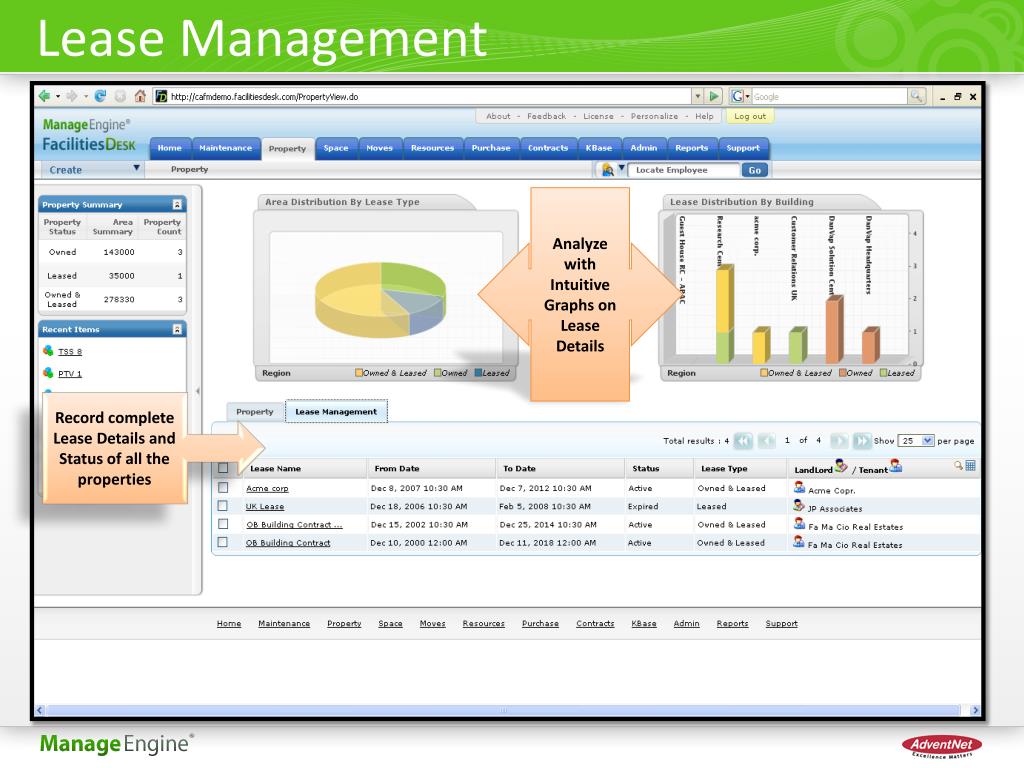Open forward button history dropdown arrow
This screenshot has width=1024, height=768.
coord(85,97)
